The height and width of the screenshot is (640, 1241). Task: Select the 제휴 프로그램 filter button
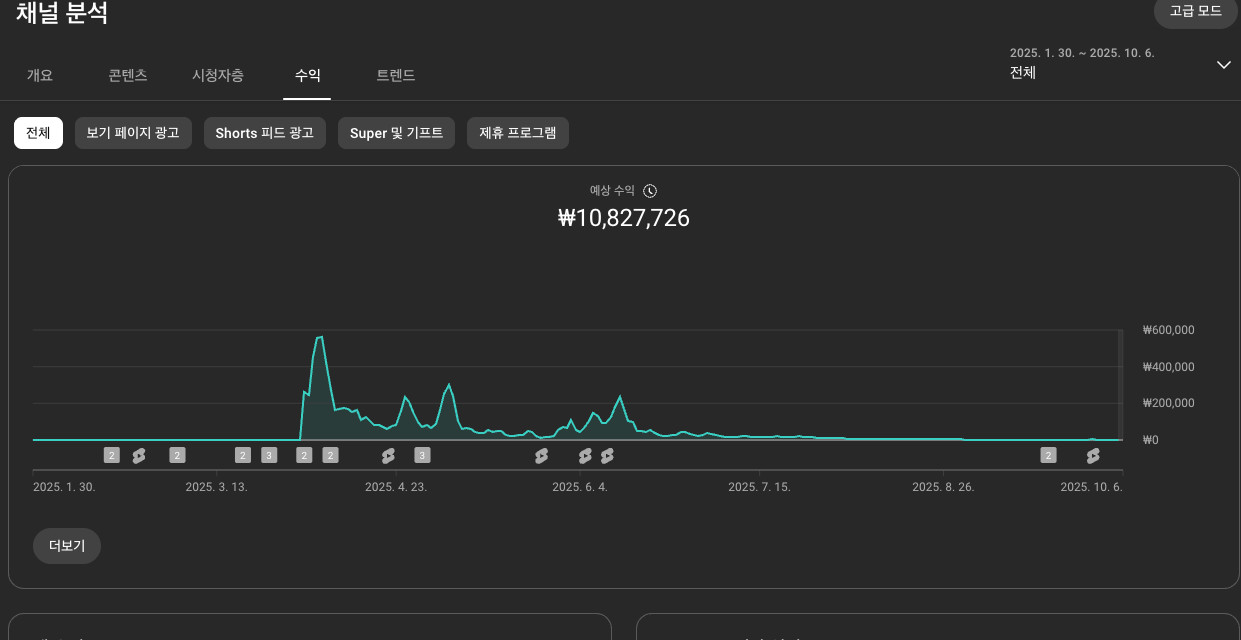pos(517,133)
